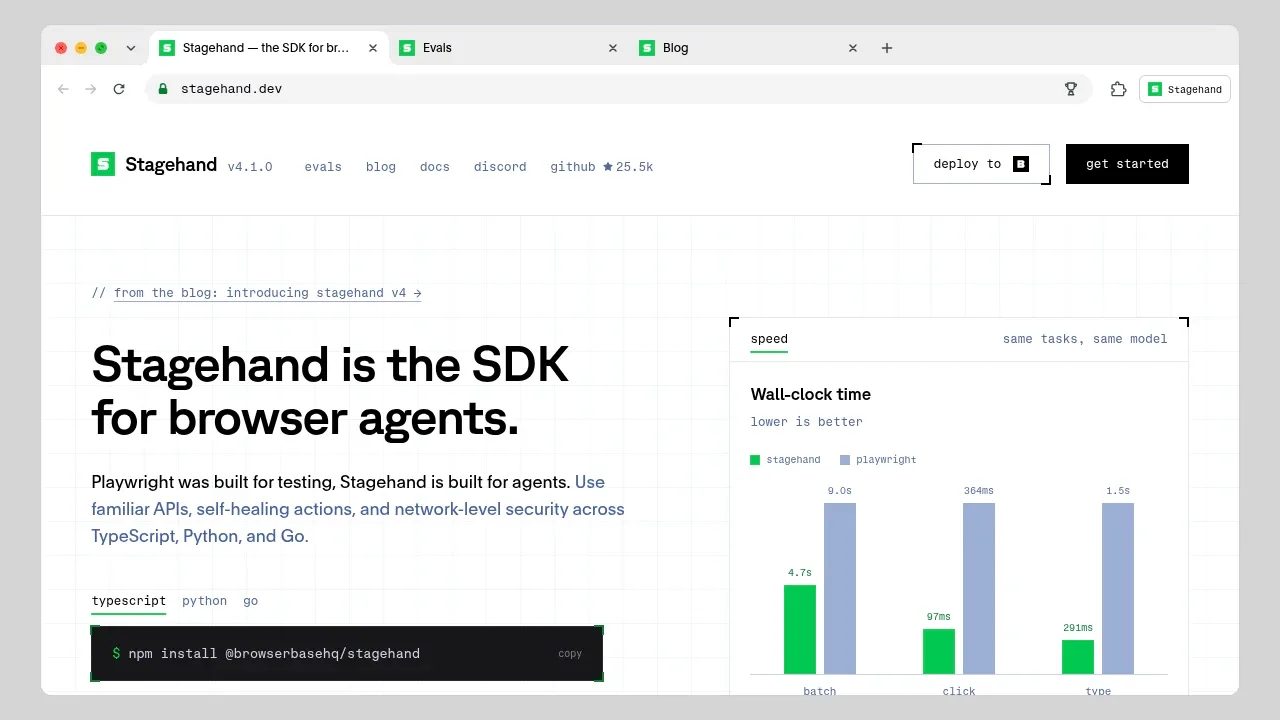The width and height of the screenshot is (1280, 720).
Task: Click the browser back arrow
Action: point(63,89)
